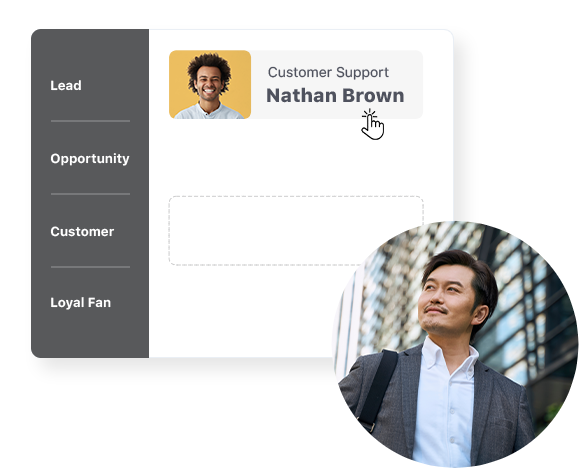Click the divider line below Opportunity

[90, 194]
